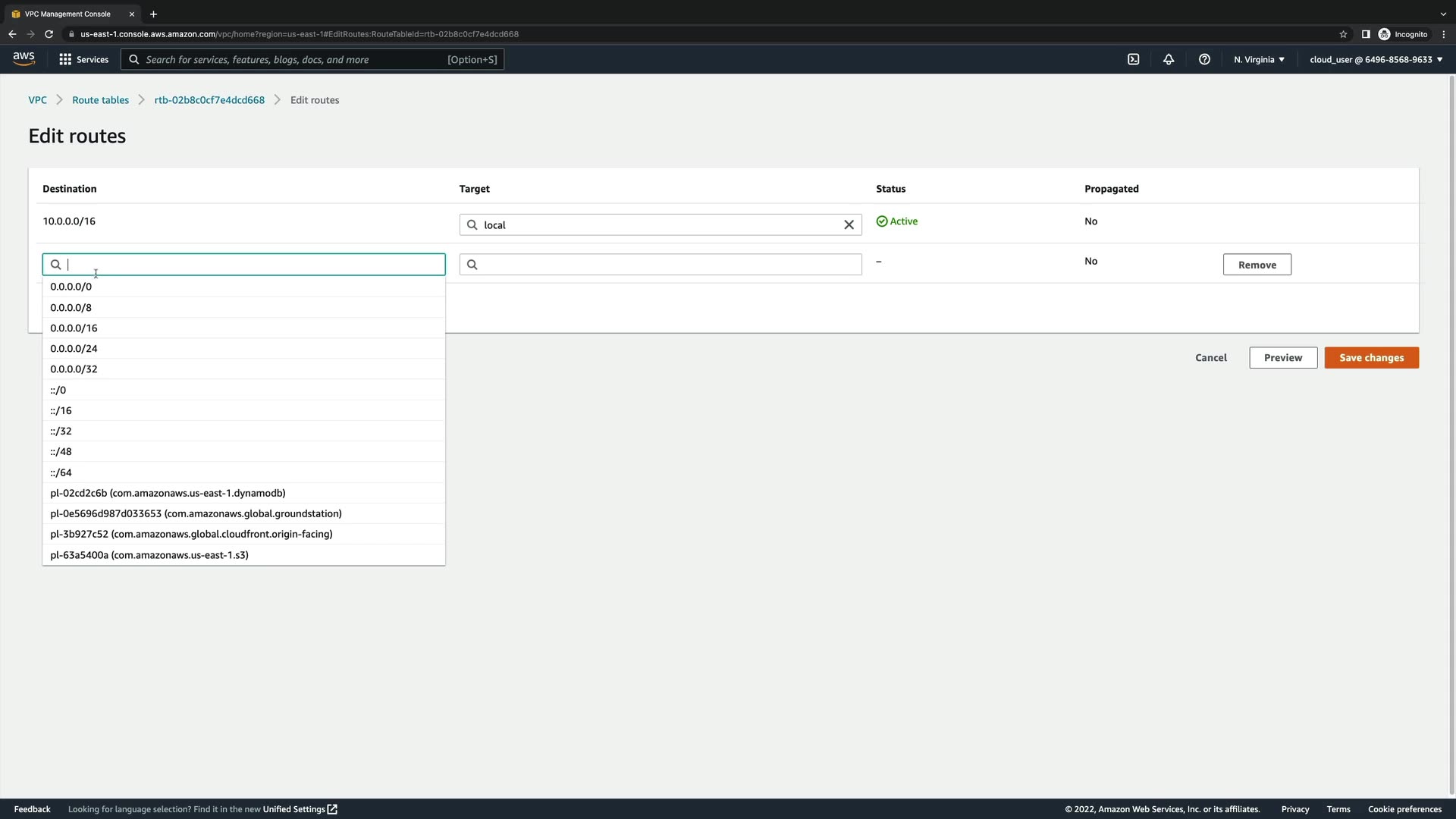Reload the page with refresh icon

[49, 34]
